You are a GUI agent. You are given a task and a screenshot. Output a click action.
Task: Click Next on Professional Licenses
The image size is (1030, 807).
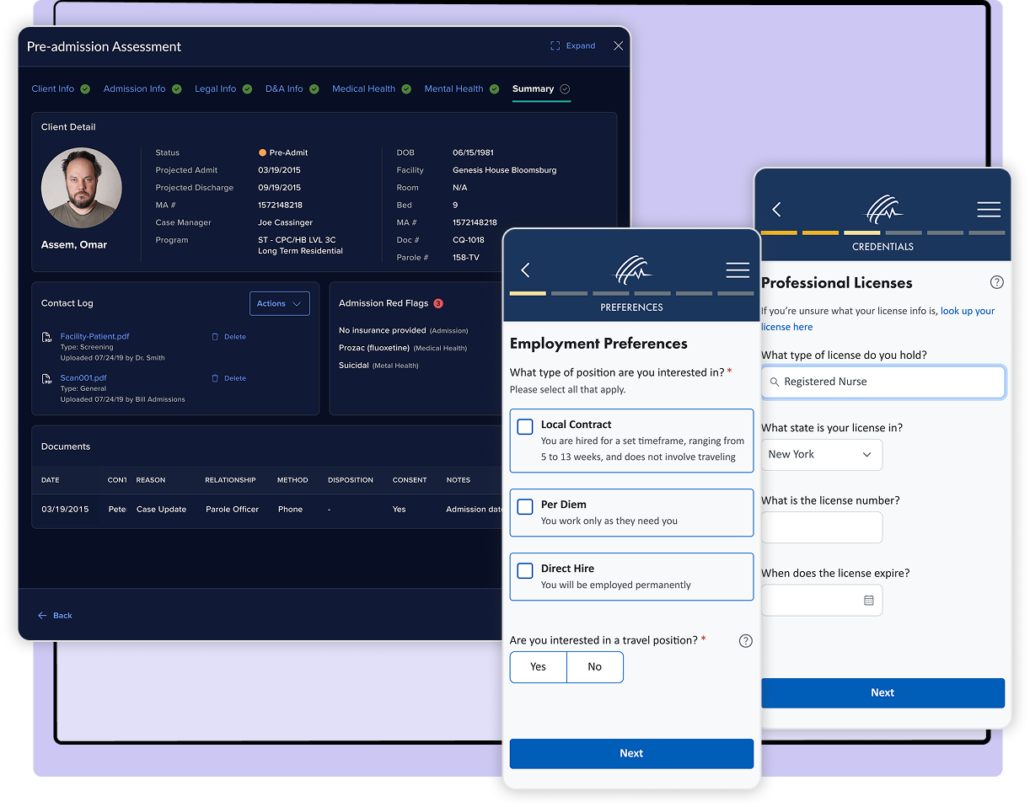(x=883, y=693)
